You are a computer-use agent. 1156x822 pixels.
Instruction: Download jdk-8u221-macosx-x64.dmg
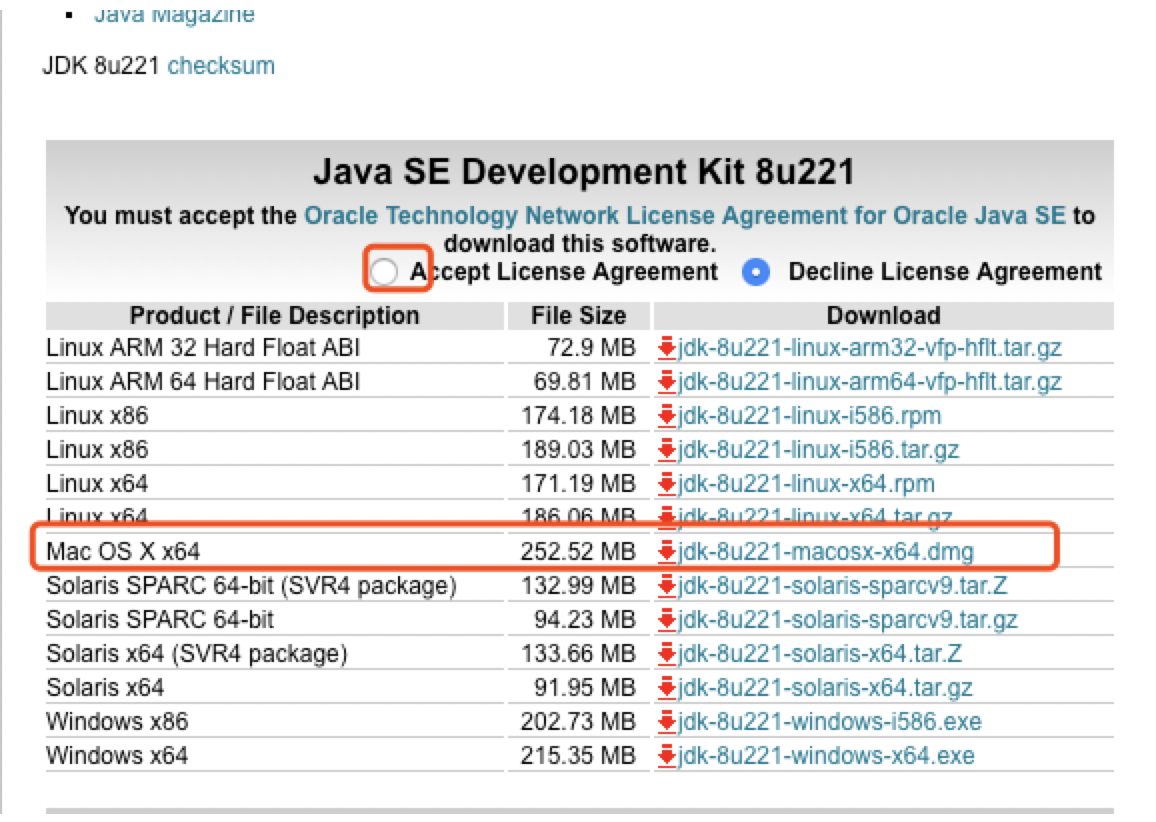[x=826, y=551]
